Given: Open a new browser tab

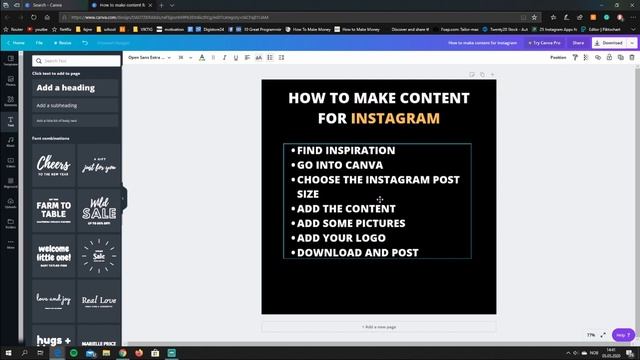Looking at the screenshot, I should [x=161, y=5].
